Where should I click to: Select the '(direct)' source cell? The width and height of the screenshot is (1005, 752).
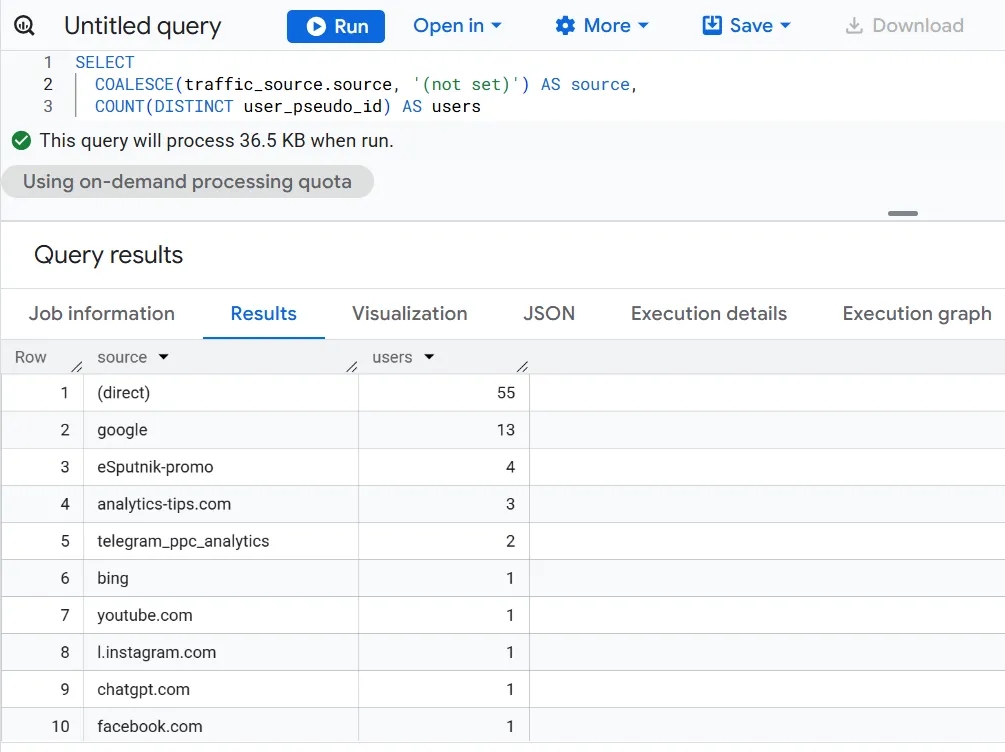pyautogui.click(x=220, y=393)
